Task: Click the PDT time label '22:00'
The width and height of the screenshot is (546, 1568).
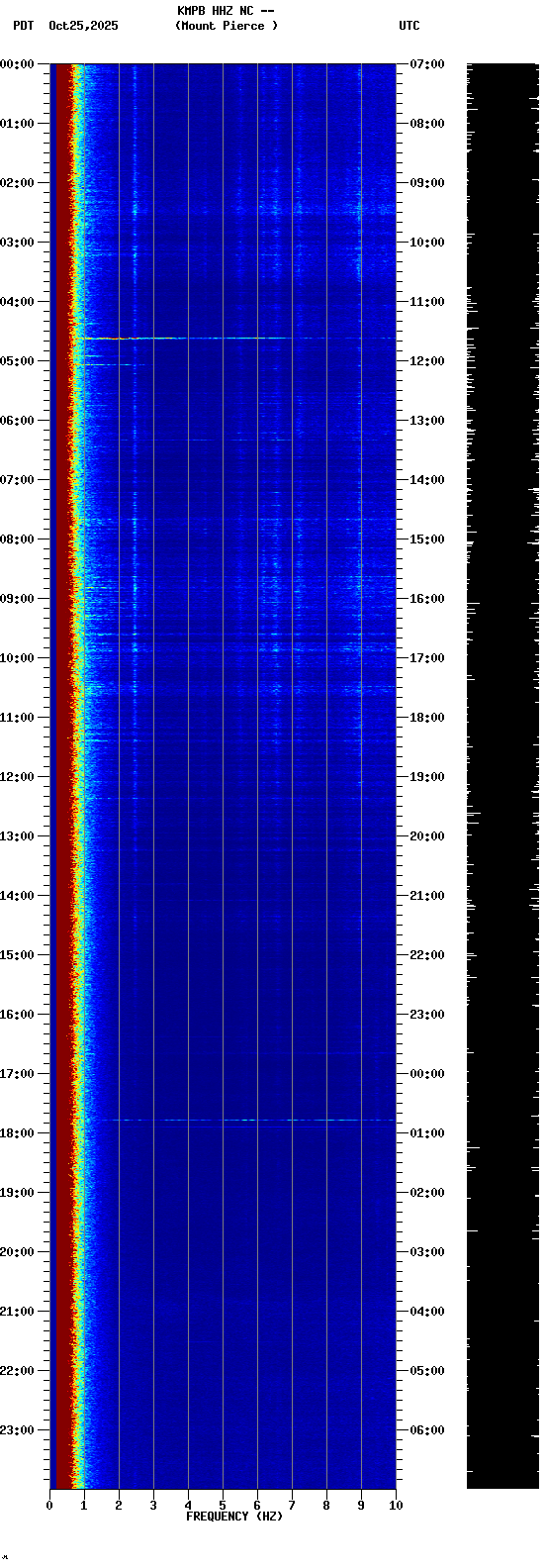Action: [17, 1371]
